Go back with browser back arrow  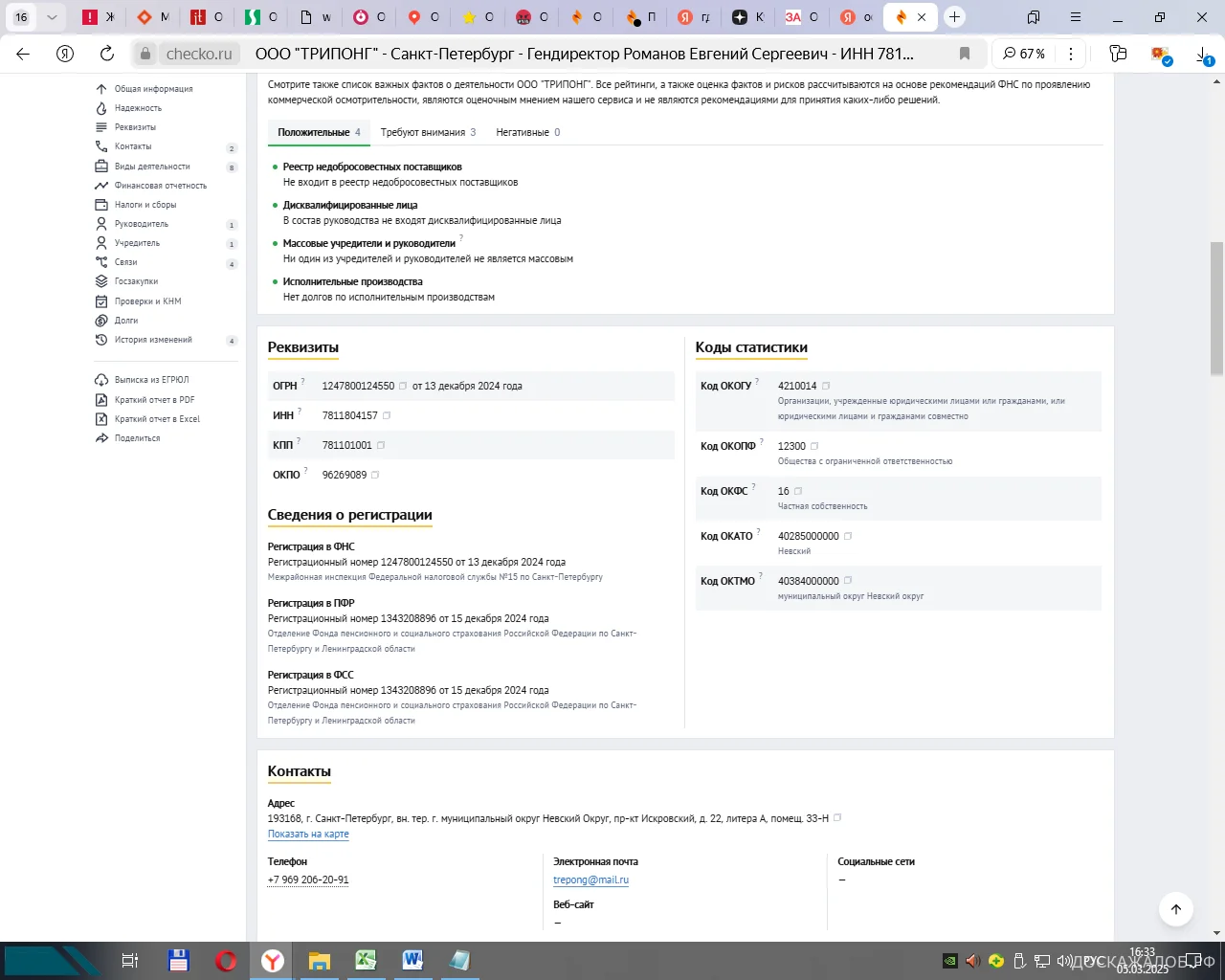pyautogui.click(x=23, y=54)
